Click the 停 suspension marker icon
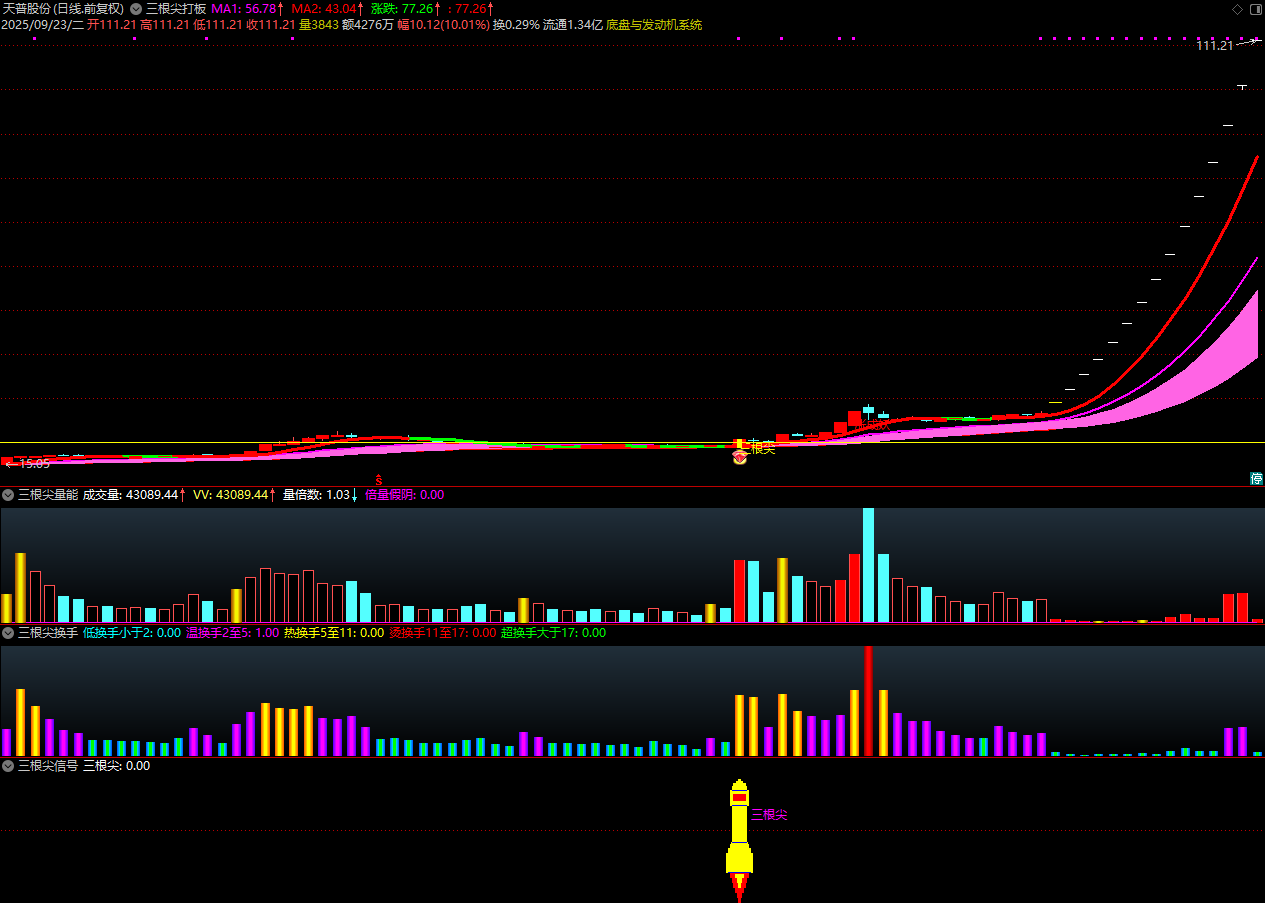Viewport: 1265px width, 903px height. click(1256, 479)
